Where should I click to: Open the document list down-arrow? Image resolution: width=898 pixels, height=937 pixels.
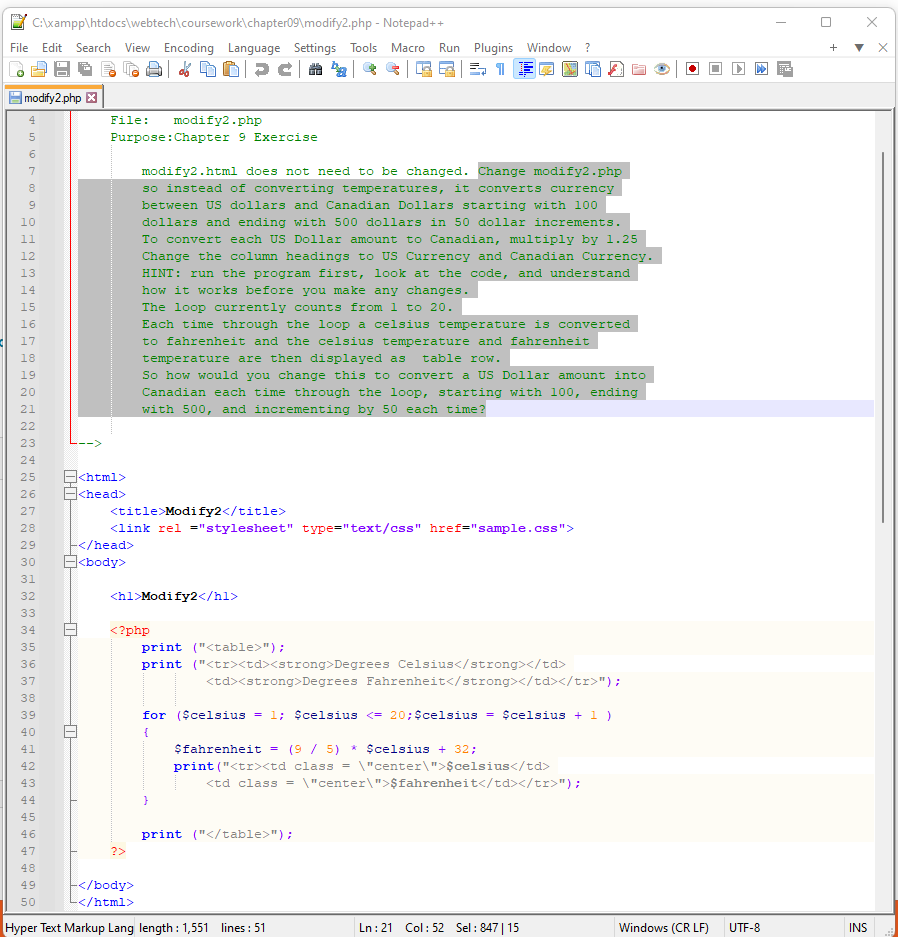[859, 48]
